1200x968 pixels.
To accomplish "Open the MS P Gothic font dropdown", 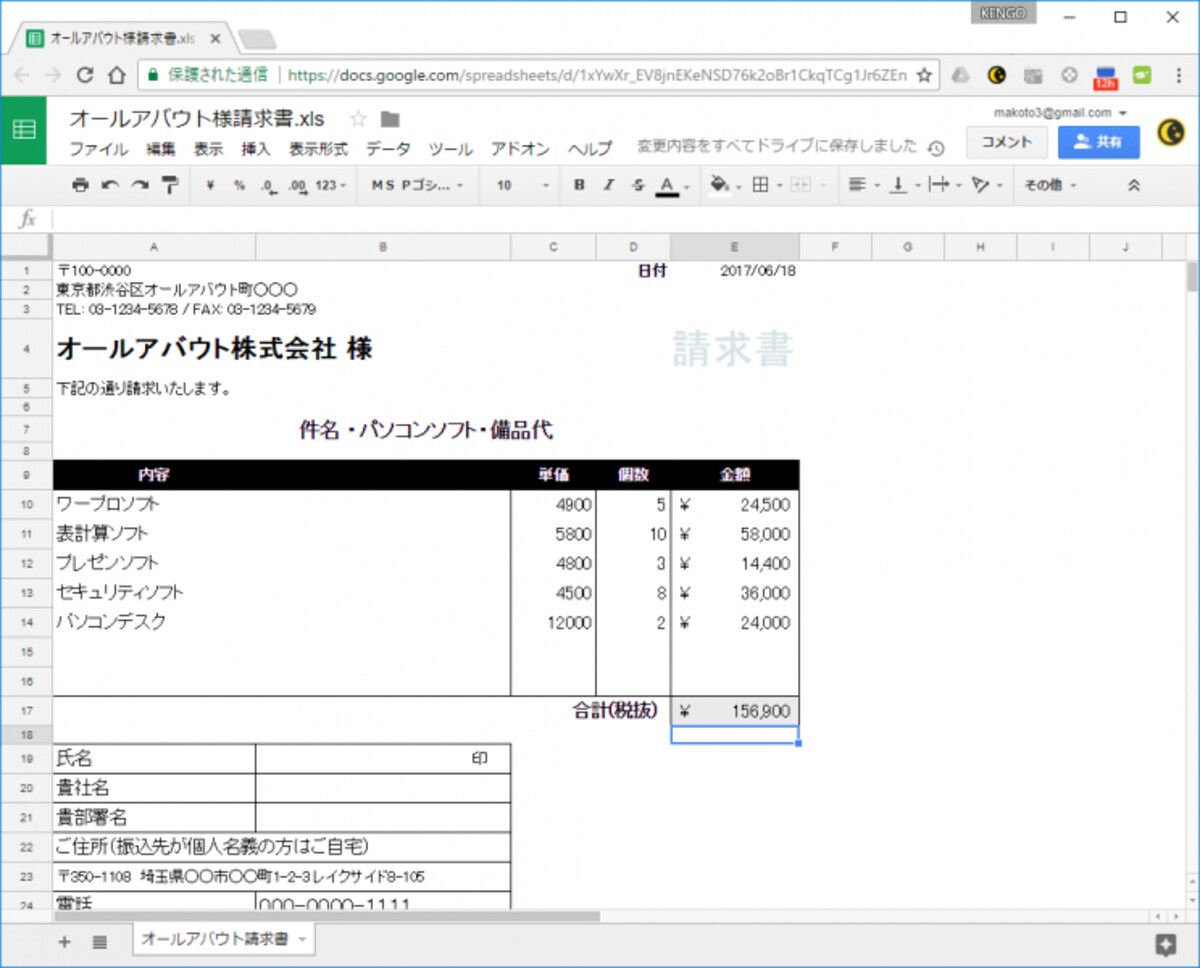I will pos(418,185).
